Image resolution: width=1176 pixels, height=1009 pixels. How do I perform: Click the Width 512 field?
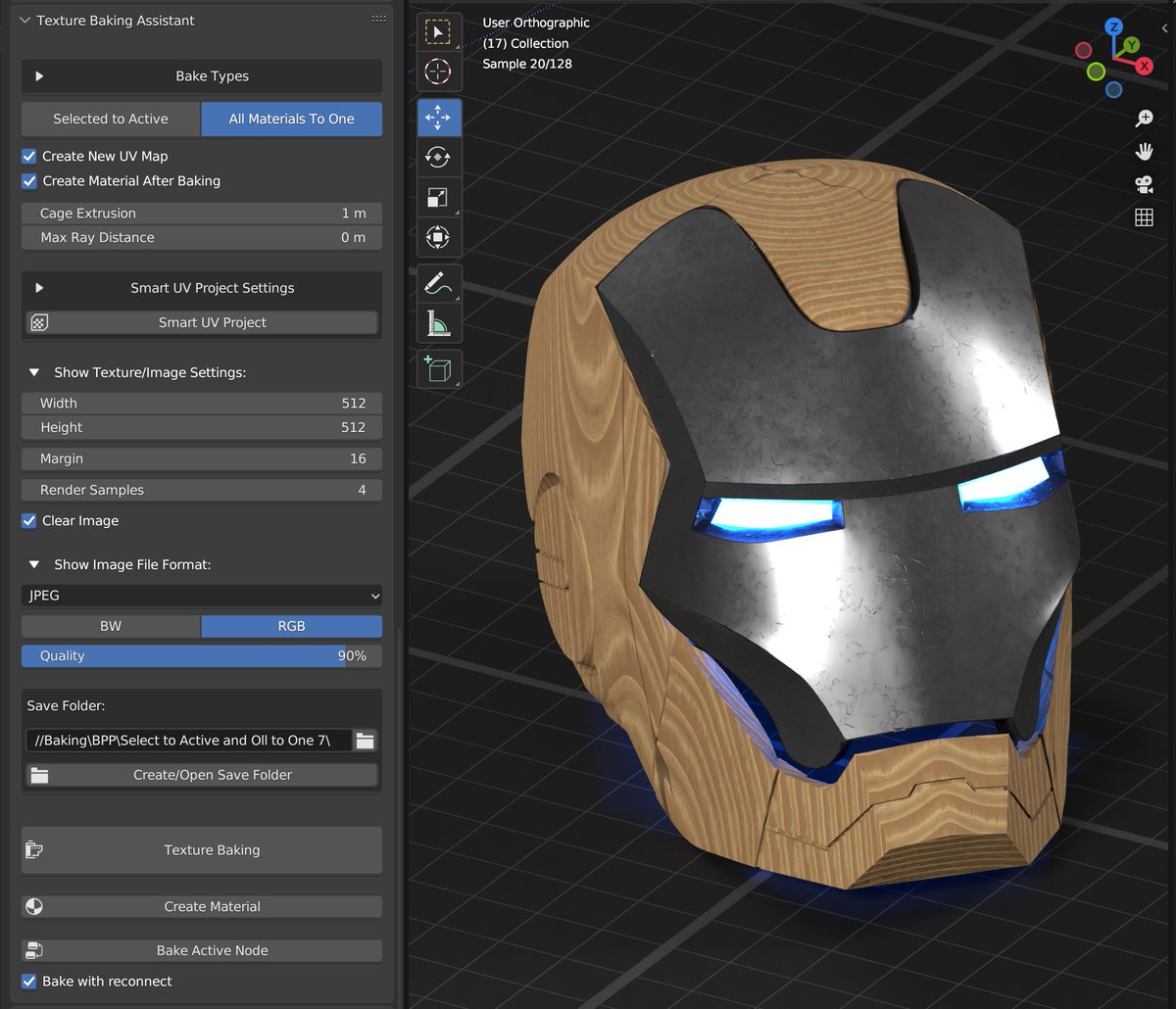202,403
